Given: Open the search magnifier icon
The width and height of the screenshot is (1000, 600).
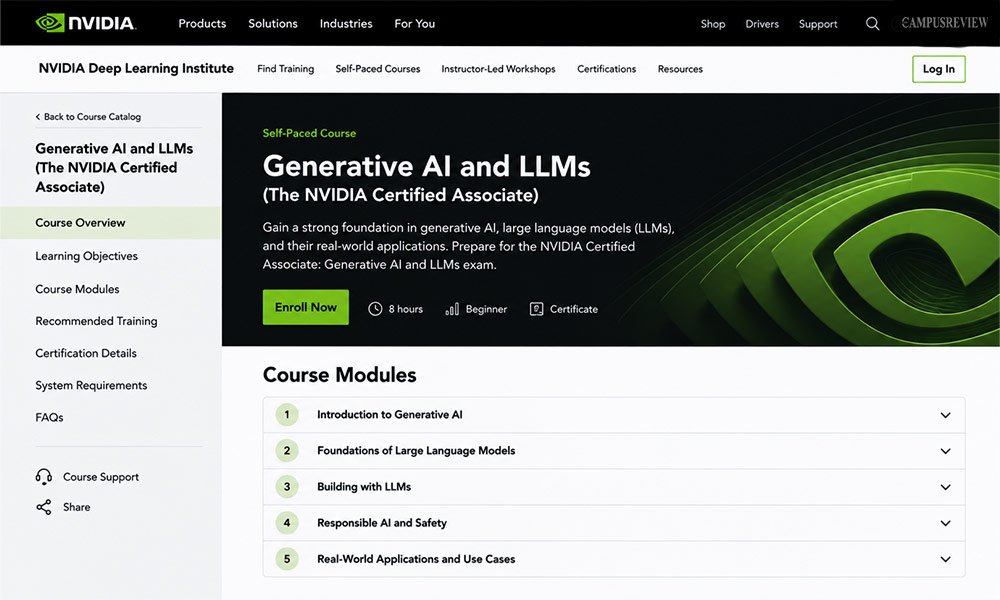Looking at the screenshot, I should (872, 24).
